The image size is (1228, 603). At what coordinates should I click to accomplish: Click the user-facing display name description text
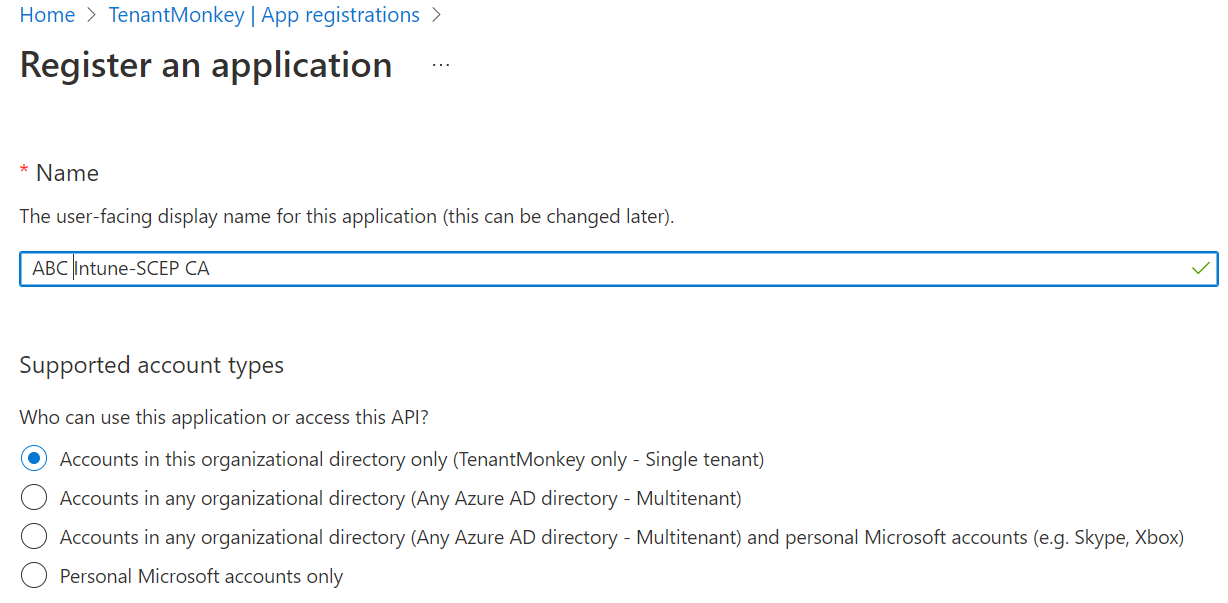click(346, 216)
